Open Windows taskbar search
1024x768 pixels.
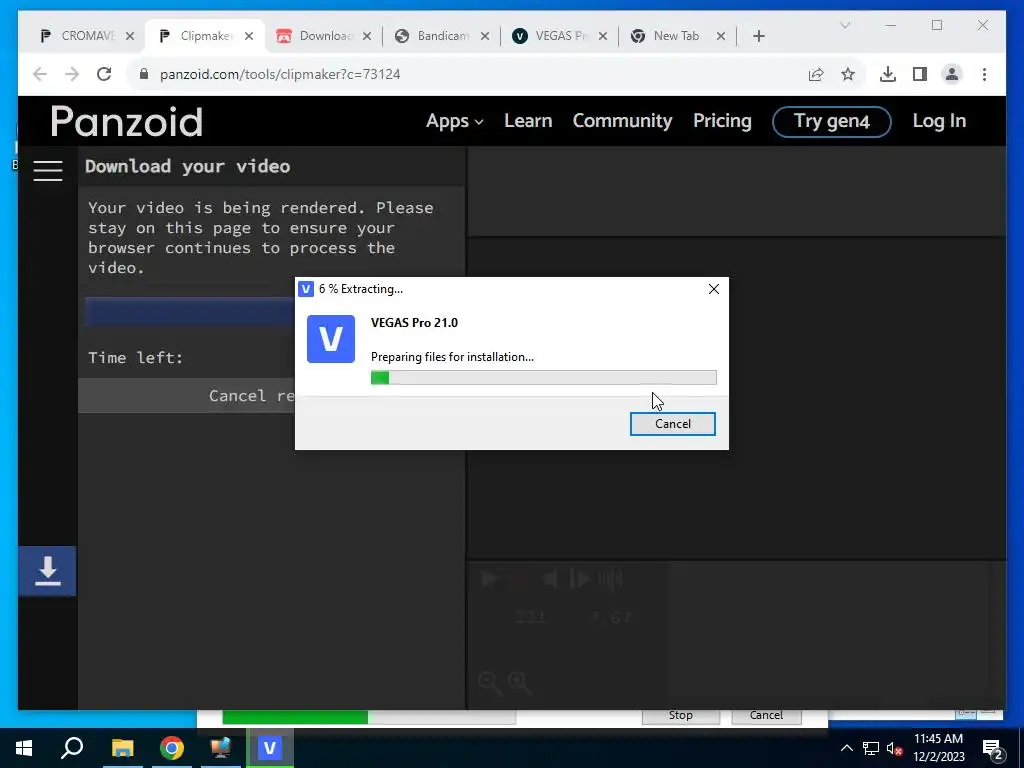point(72,748)
